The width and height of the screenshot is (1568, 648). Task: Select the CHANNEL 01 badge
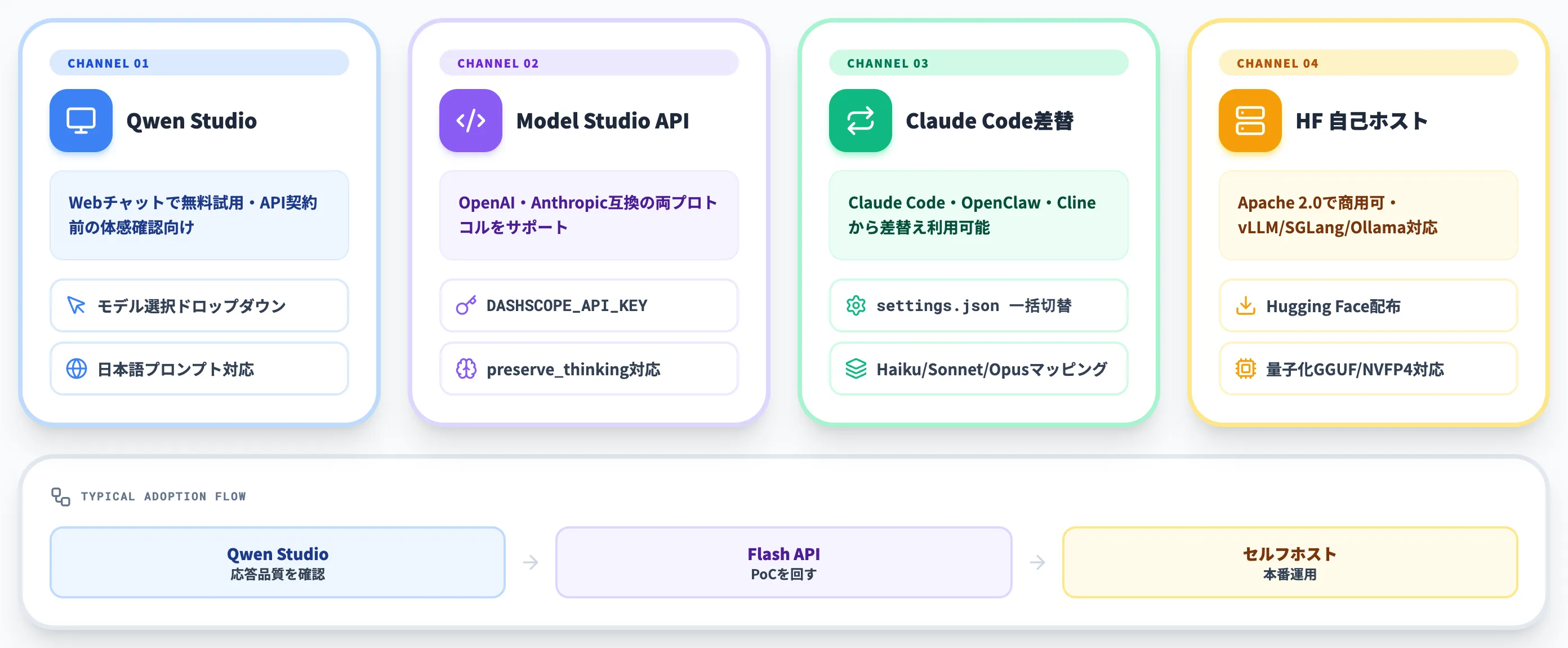pos(199,63)
